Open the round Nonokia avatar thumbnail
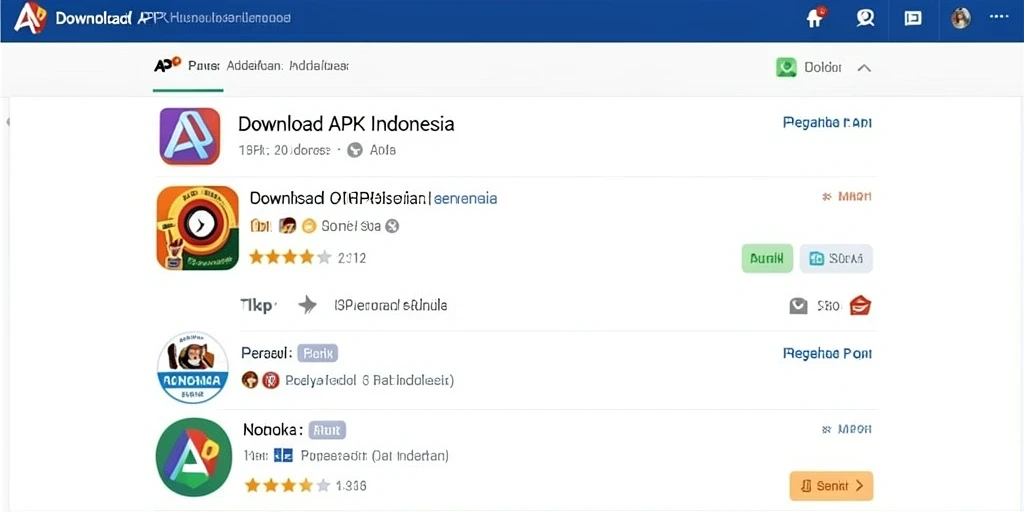The image size is (1024, 512). (193, 367)
